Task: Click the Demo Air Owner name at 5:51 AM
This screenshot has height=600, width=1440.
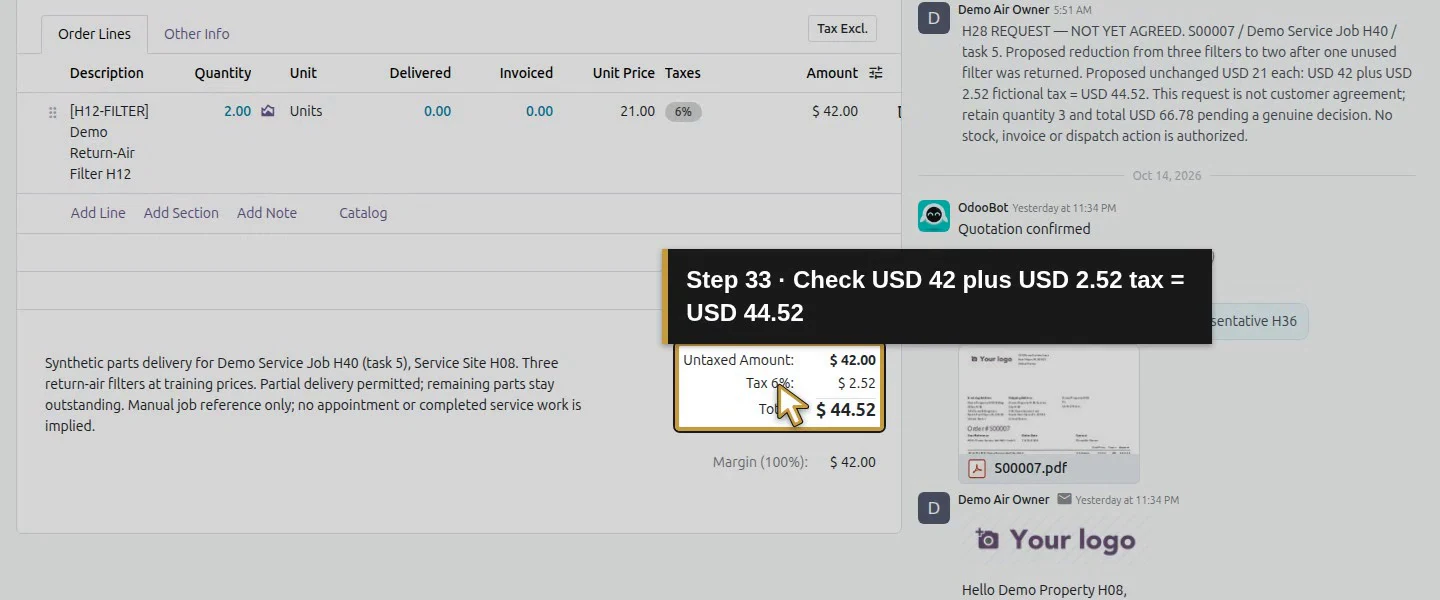Action: click(1003, 9)
